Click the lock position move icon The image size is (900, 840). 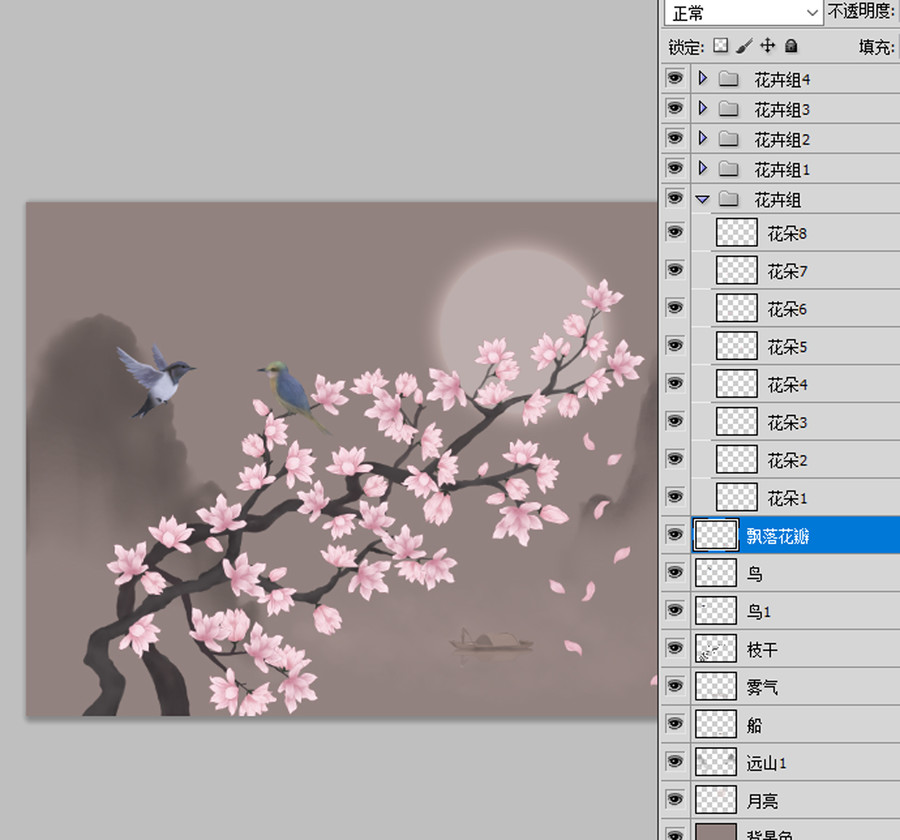click(767, 45)
